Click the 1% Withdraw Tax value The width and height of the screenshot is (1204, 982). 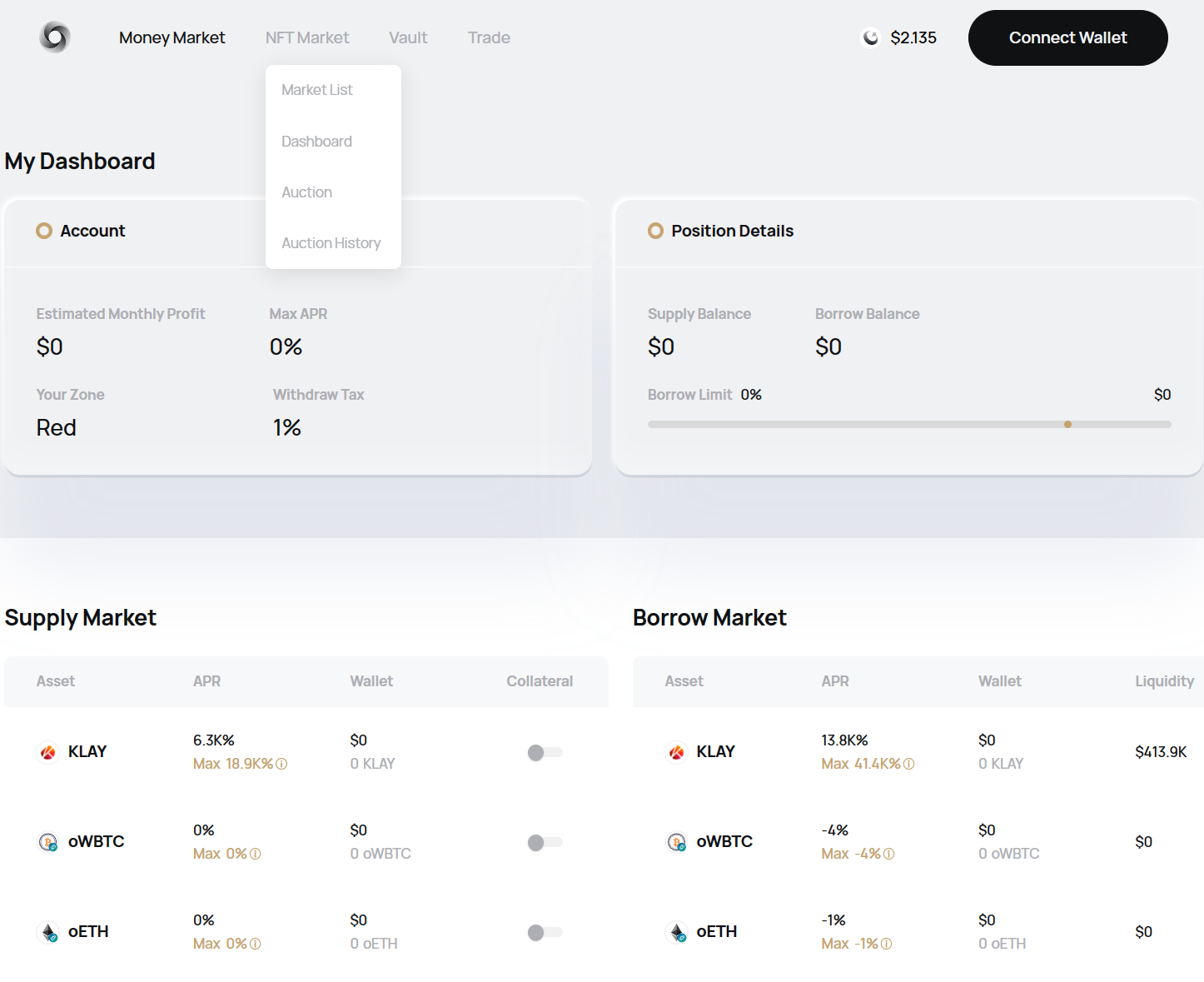pyautogui.click(x=286, y=428)
